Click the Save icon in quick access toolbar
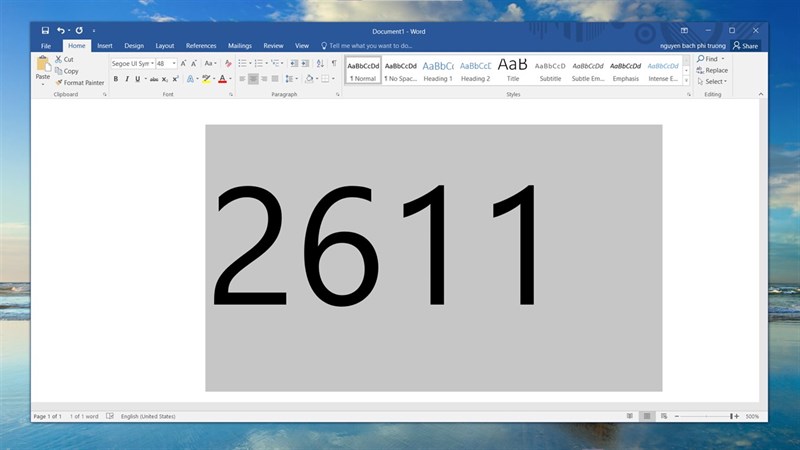800x450 pixels. (x=45, y=31)
